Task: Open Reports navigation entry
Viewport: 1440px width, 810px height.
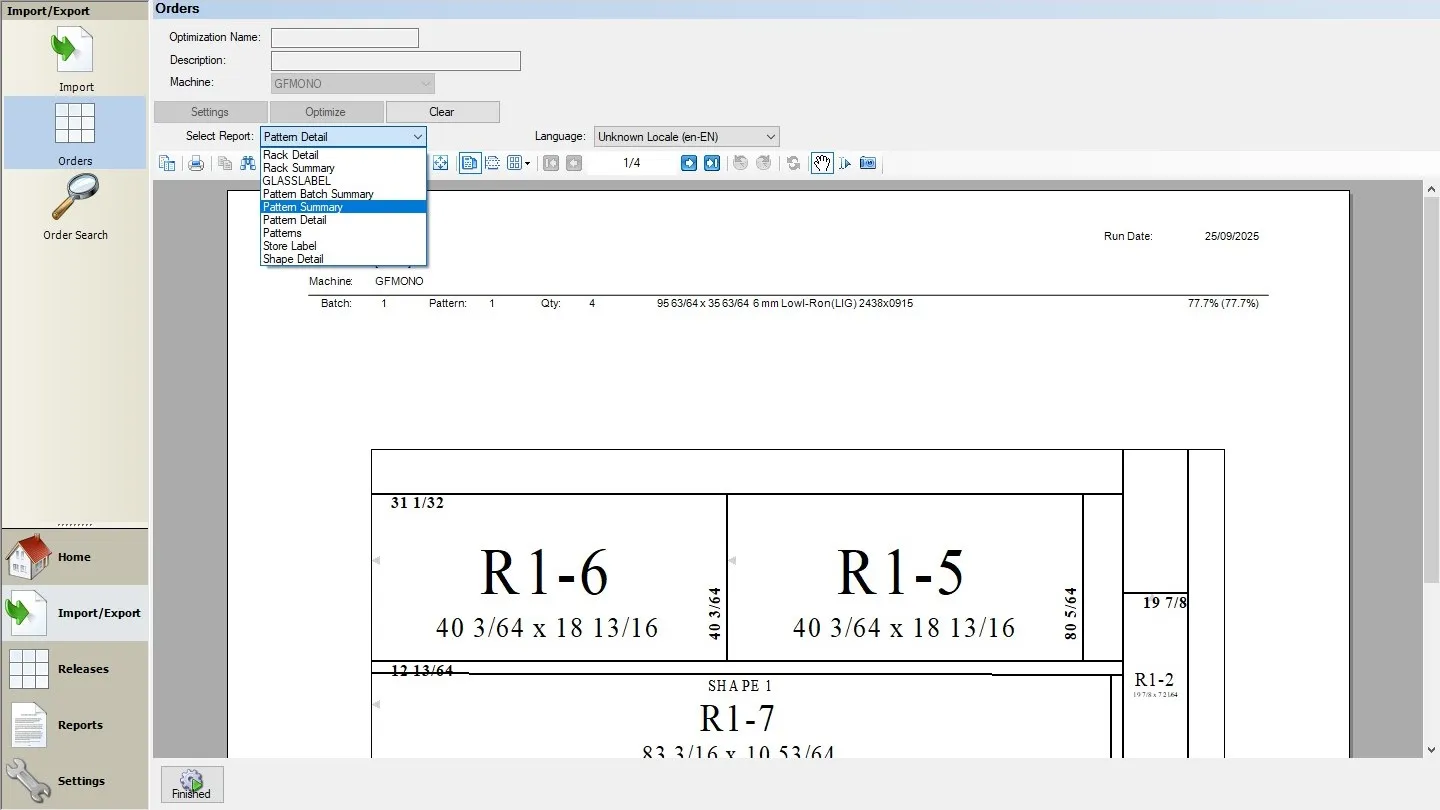Action: 75,725
